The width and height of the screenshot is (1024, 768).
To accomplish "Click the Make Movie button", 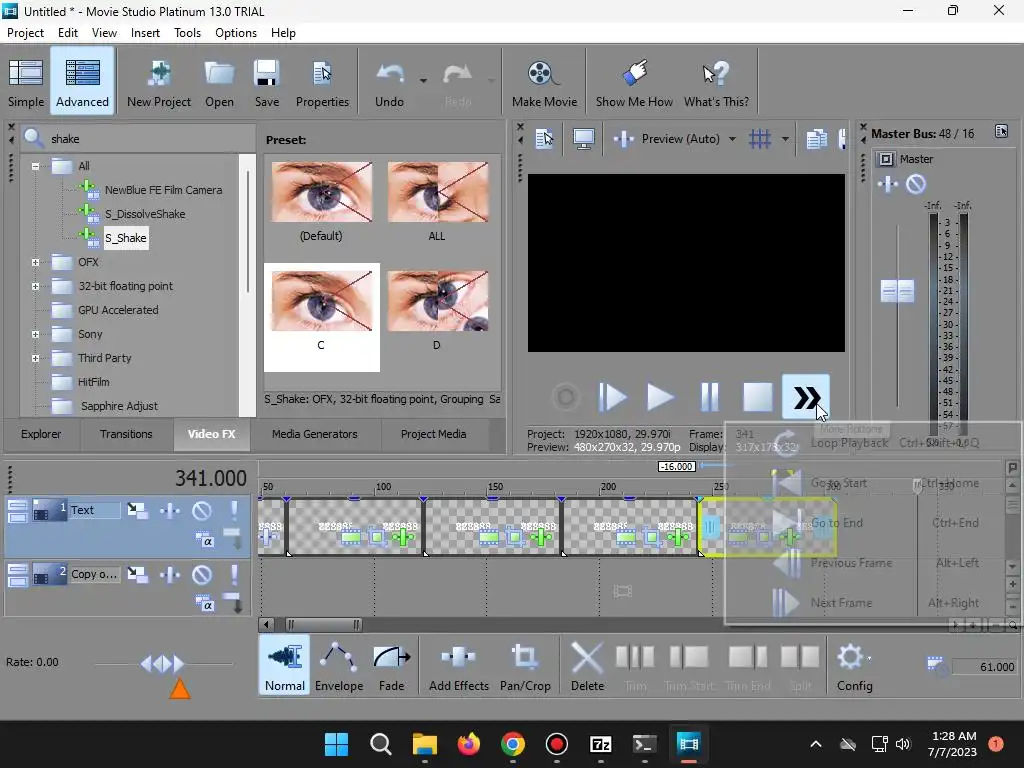I will tap(544, 82).
